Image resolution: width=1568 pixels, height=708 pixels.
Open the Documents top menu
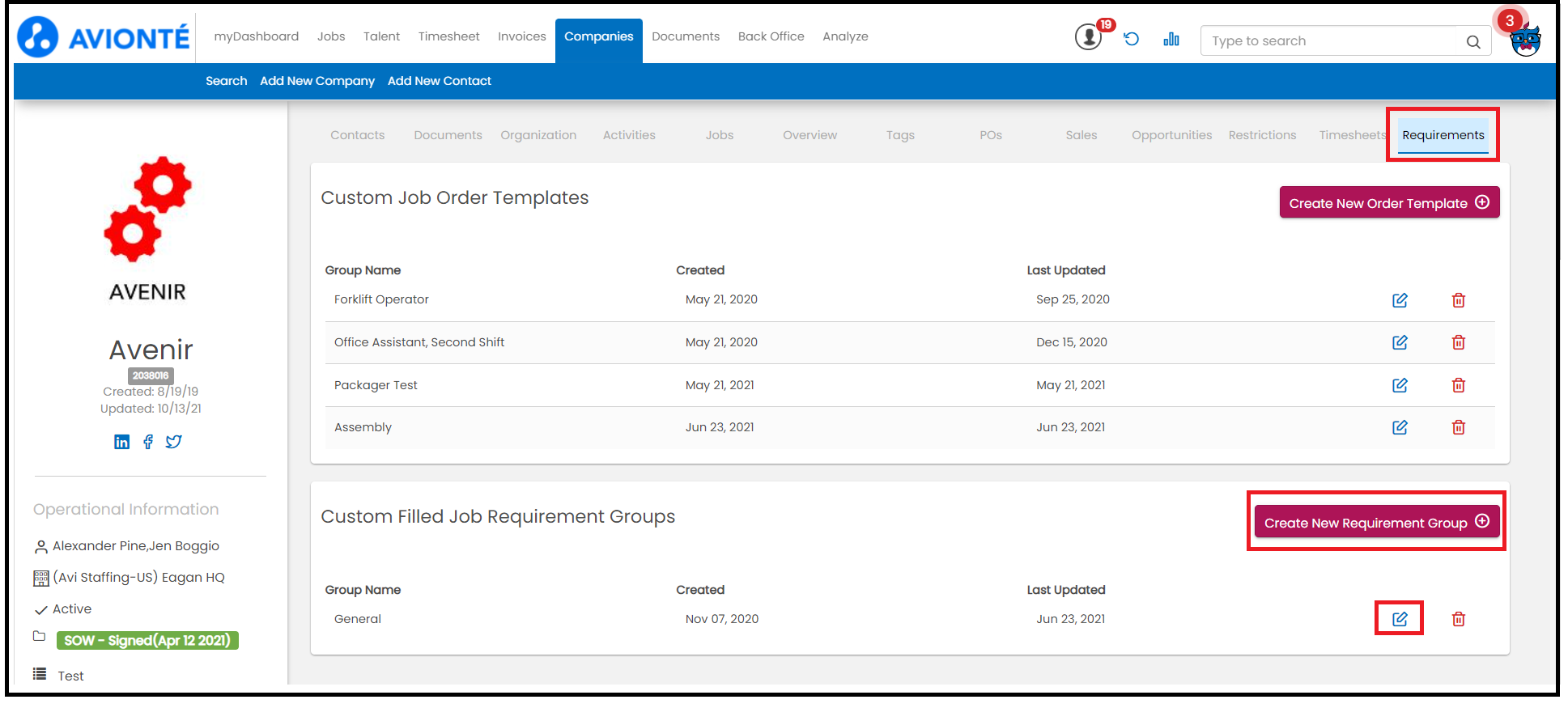click(686, 36)
